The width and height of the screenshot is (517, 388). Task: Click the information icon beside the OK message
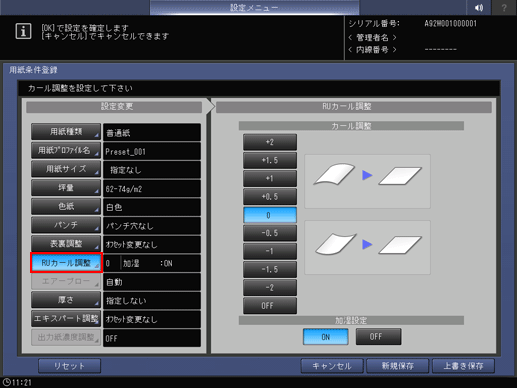point(23,32)
